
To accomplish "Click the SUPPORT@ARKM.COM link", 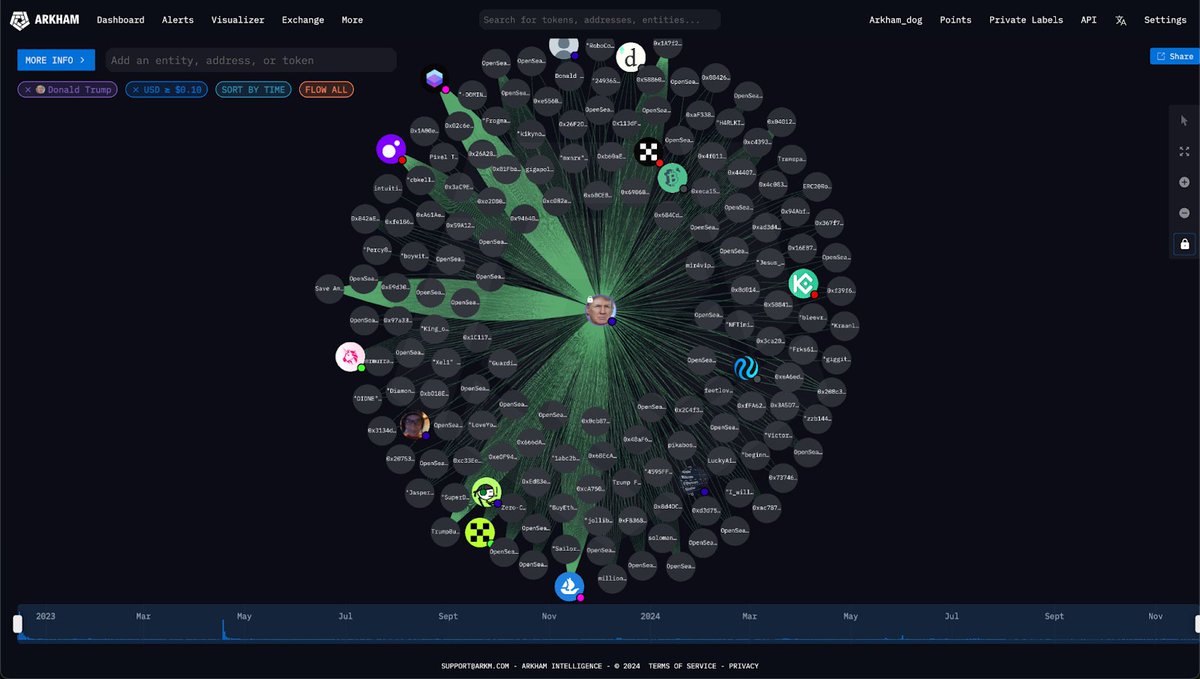I will (475, 666).
